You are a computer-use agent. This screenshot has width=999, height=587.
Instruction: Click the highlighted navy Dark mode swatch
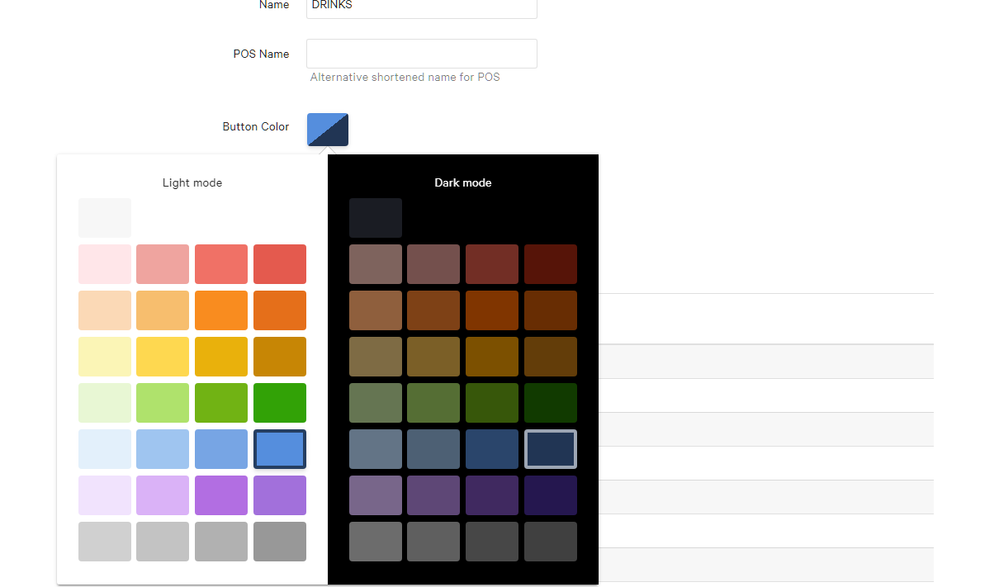click(551, 449)
